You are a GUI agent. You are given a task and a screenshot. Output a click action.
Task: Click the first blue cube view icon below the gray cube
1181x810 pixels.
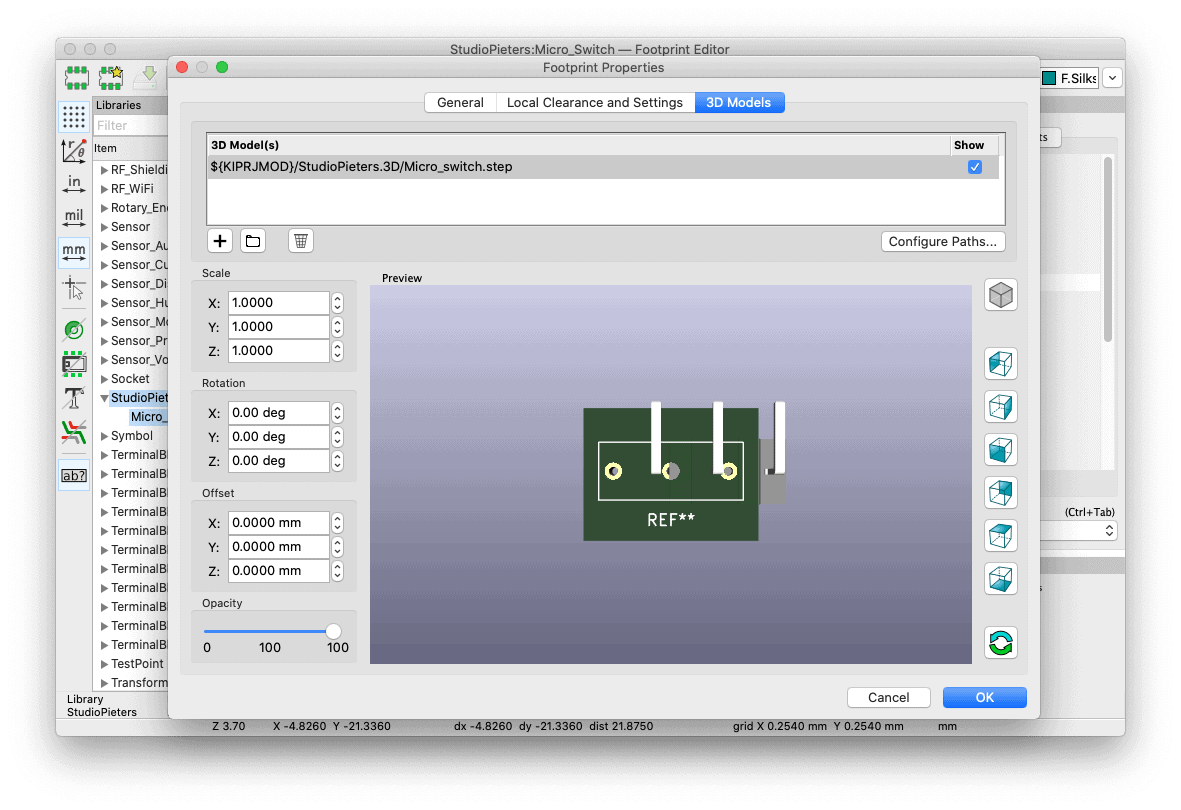tap(1000, 363)
